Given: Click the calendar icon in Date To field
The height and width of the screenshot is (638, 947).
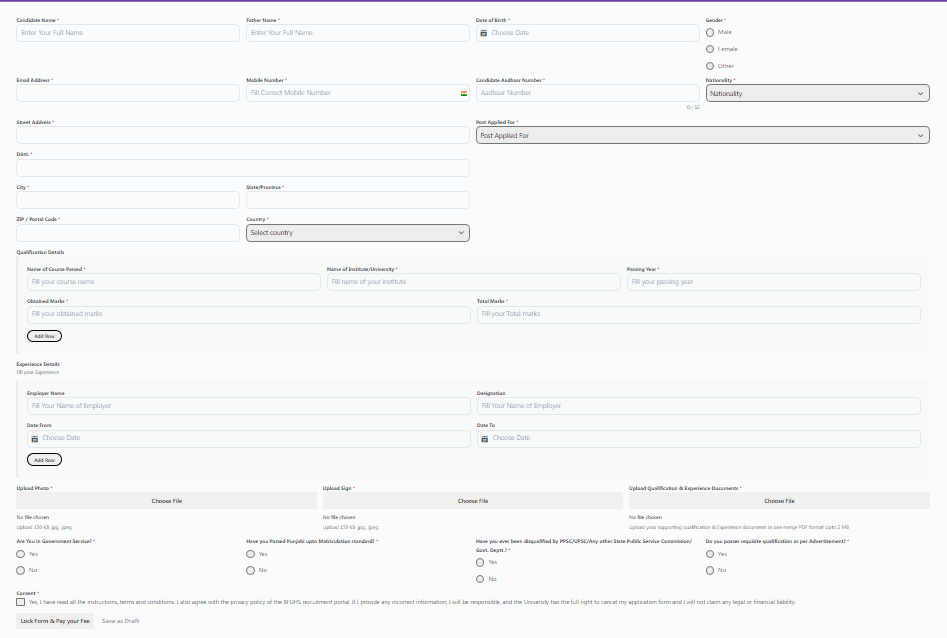Looking at the screenshot, I should point(485,438).
